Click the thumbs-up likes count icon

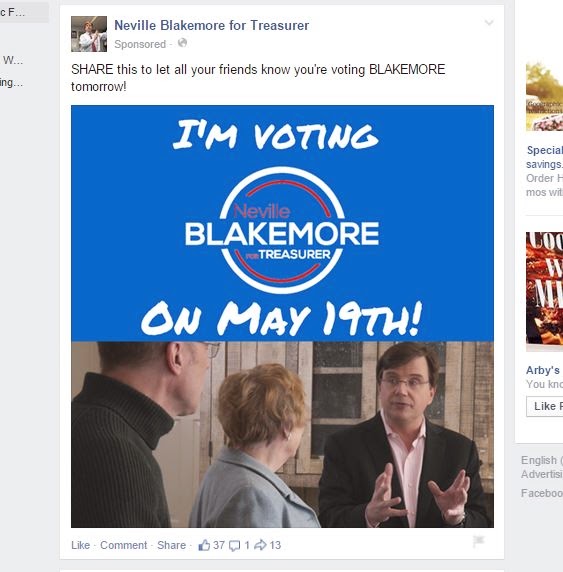204,545
